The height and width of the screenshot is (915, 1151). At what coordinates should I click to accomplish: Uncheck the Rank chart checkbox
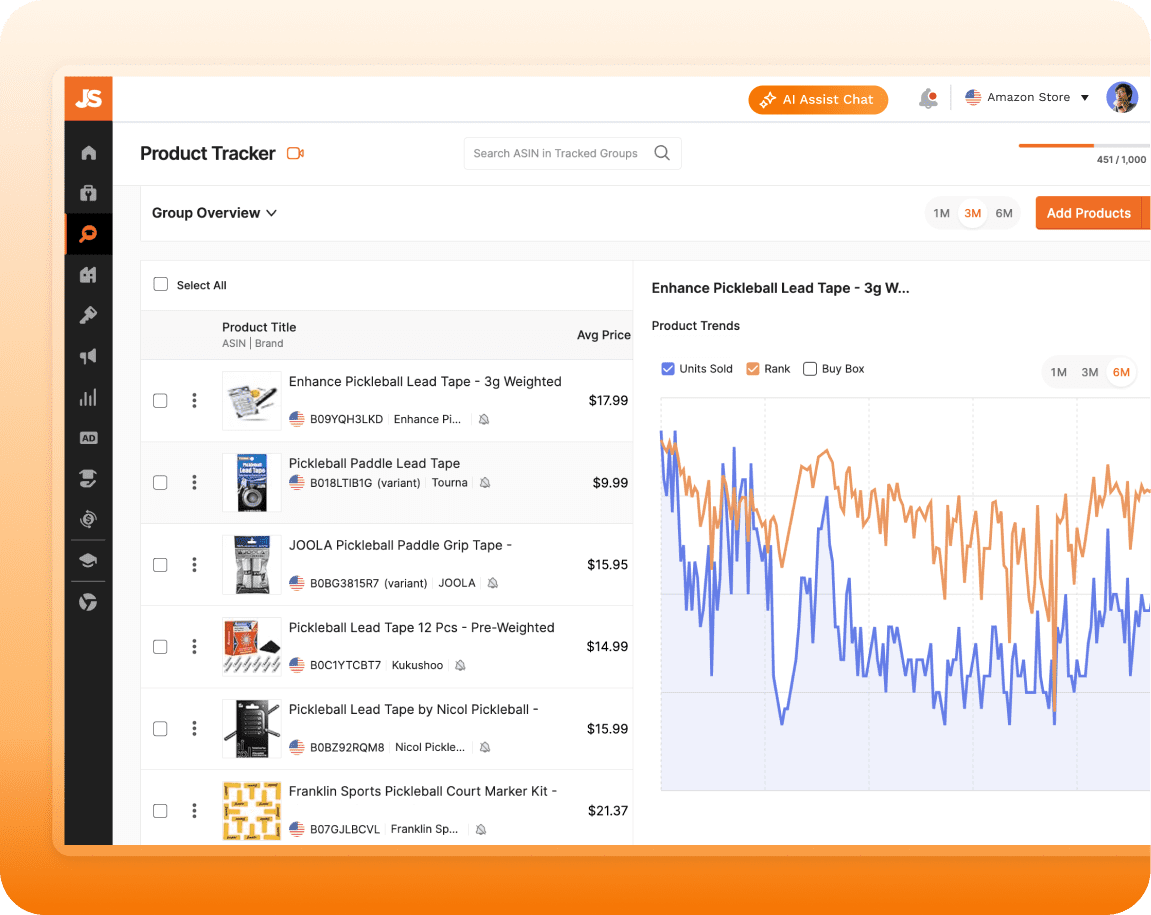[x=752, y=369]
